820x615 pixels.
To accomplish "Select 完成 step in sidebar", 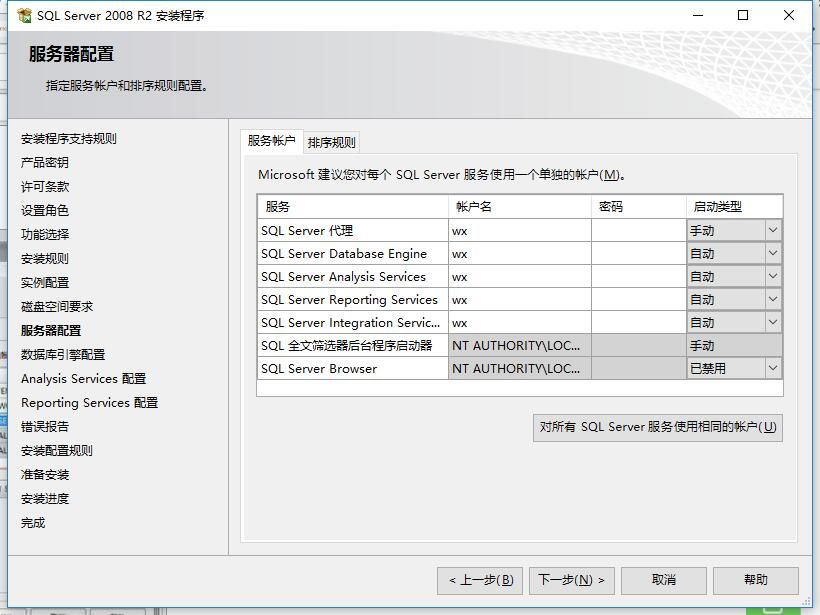I will (x=33, y=523).
